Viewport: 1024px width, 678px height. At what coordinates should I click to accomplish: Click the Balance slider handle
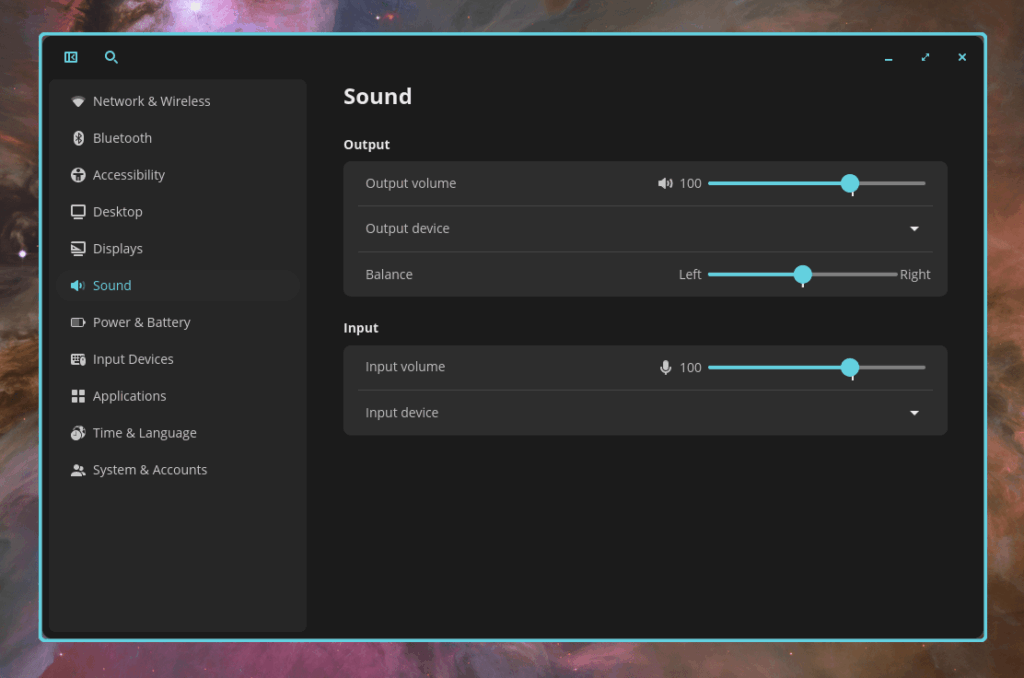[x=802, y=274]
